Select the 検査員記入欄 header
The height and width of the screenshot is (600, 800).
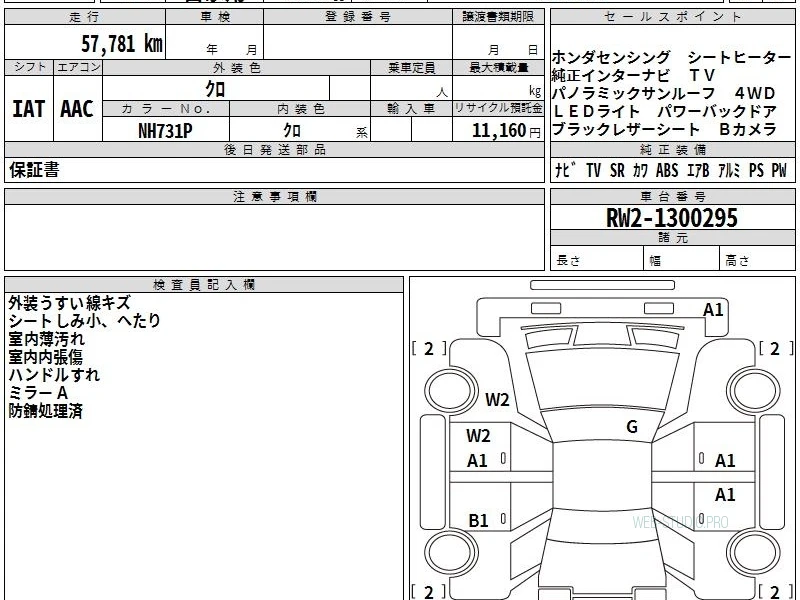[204, 284]
